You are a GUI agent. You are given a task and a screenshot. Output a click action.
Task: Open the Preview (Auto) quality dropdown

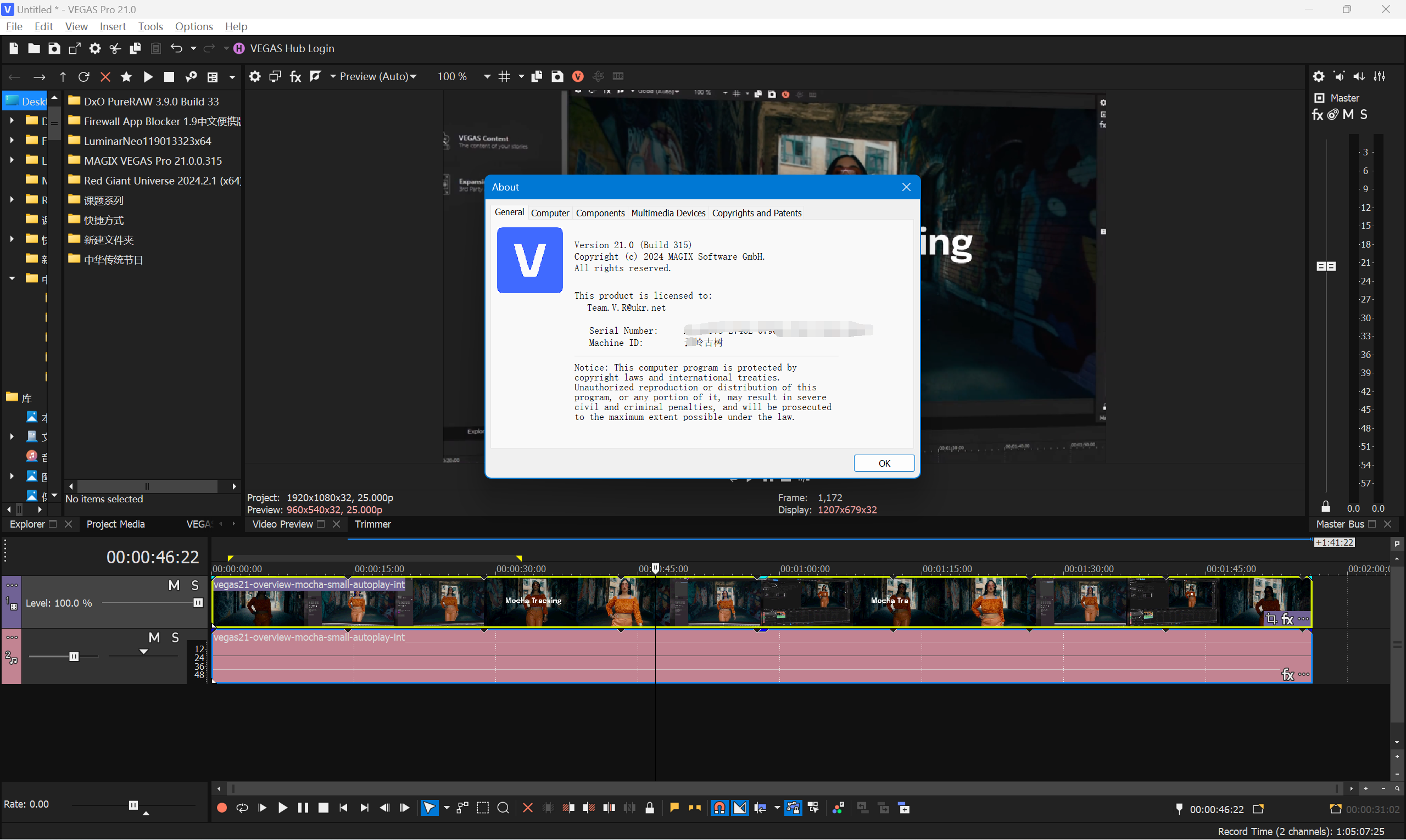[x=378, y=76]
